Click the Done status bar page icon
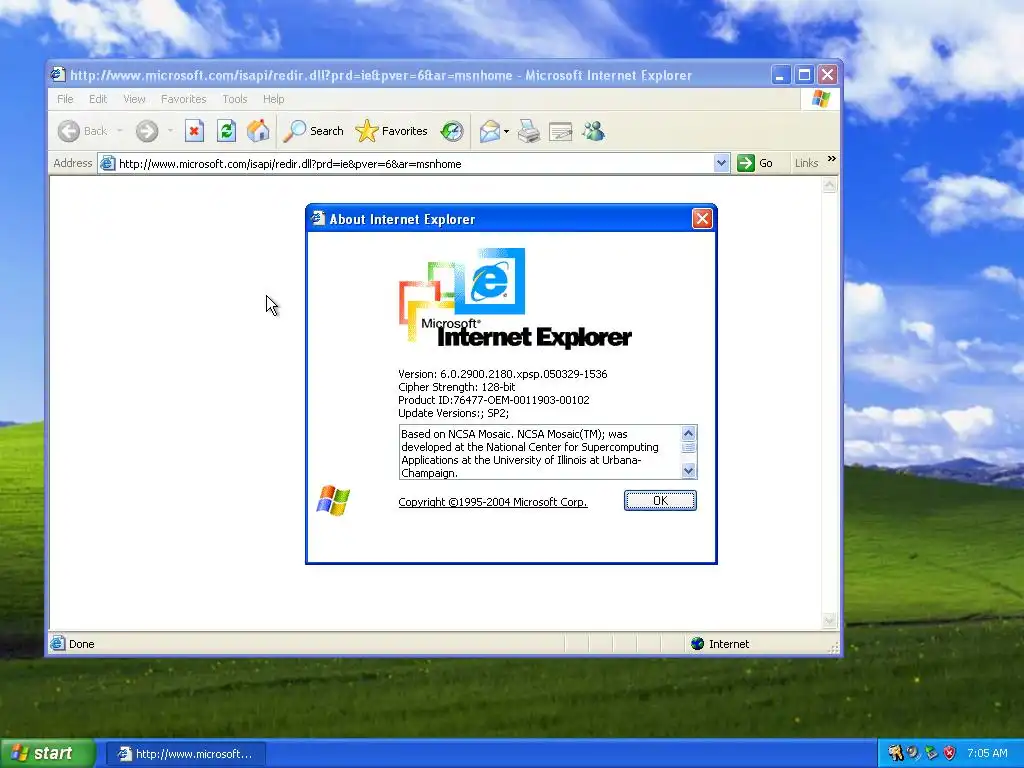Image resolution: width=1024 pixels, height=768 pixels. (x=57, y=644)
